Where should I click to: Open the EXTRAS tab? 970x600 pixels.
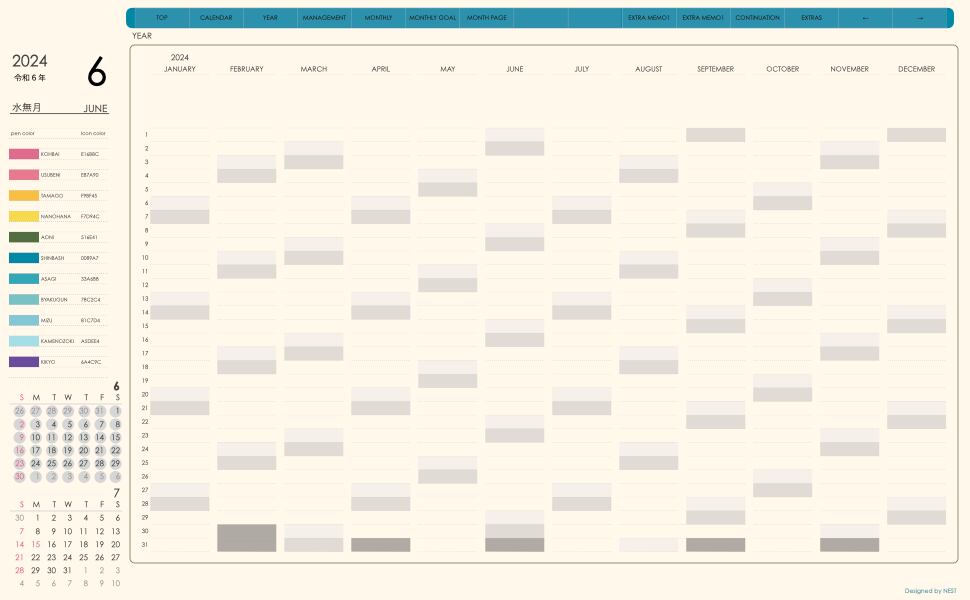click(x=812, y=18)
